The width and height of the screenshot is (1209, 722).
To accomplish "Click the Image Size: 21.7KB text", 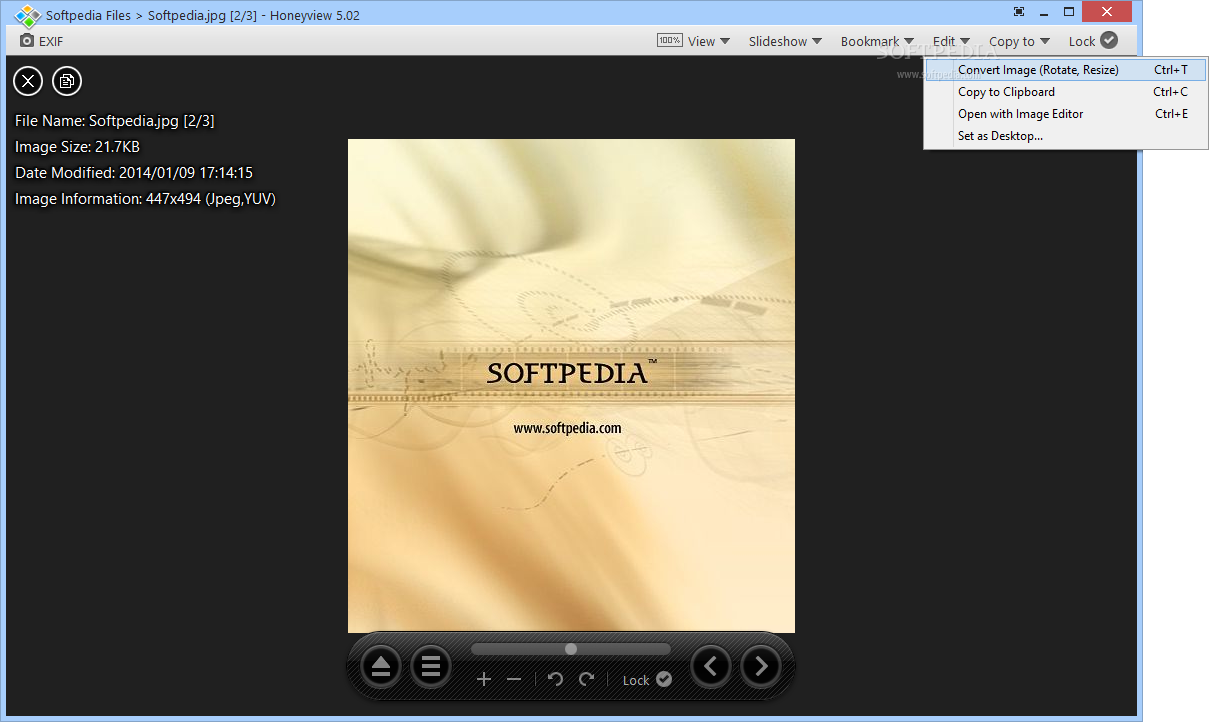I will (x=77, y=147).
